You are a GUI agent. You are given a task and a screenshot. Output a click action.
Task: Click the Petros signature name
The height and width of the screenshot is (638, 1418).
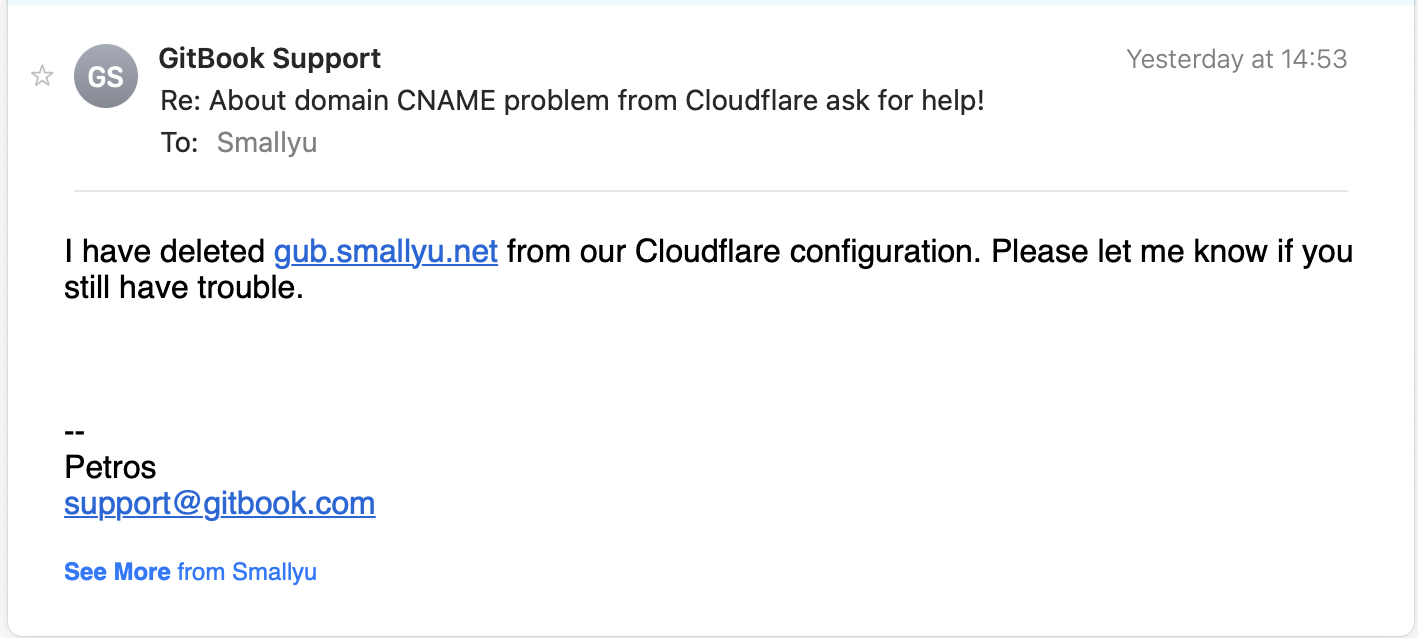point(110,467)
